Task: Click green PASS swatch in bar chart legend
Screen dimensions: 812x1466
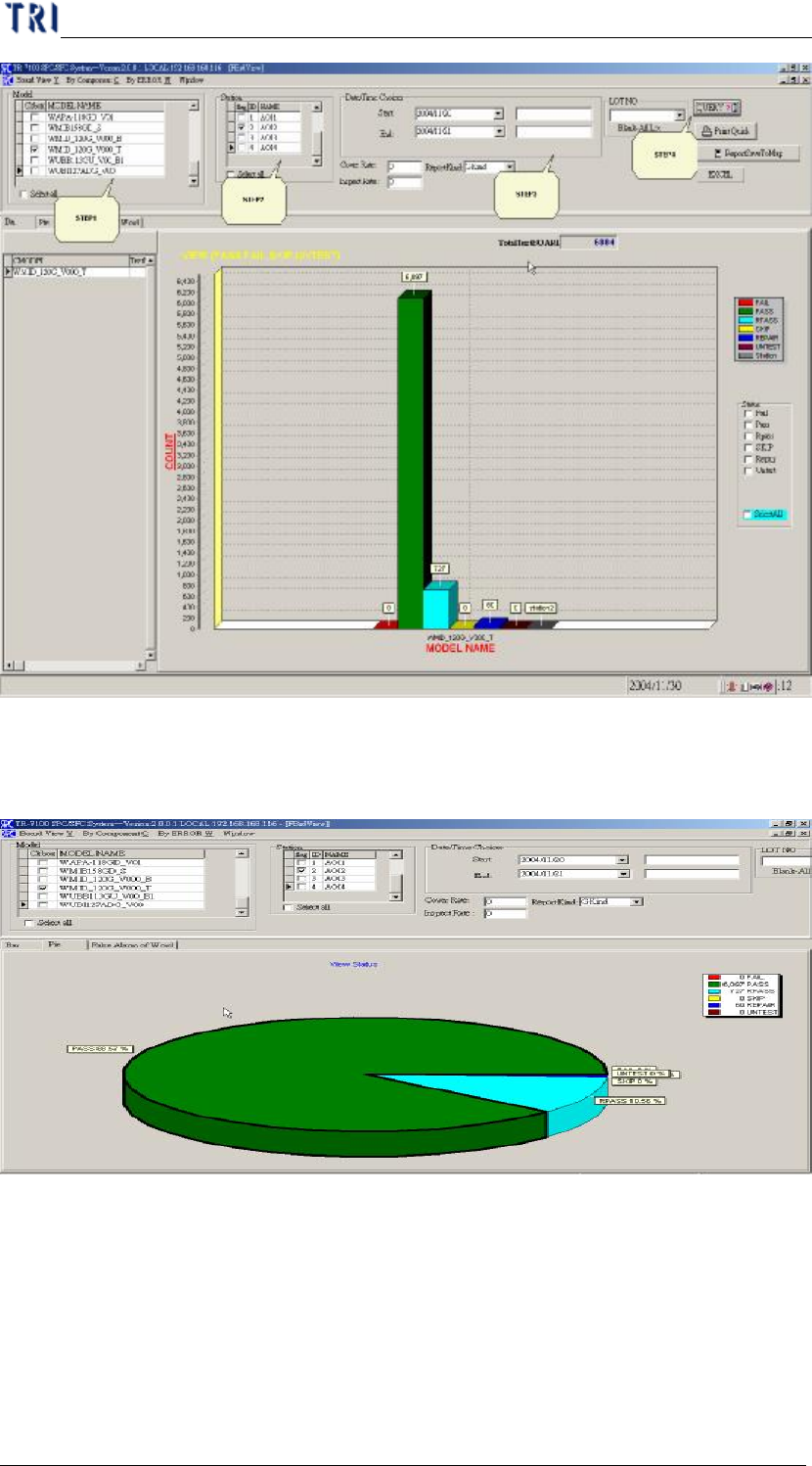Action: point(744,311)
